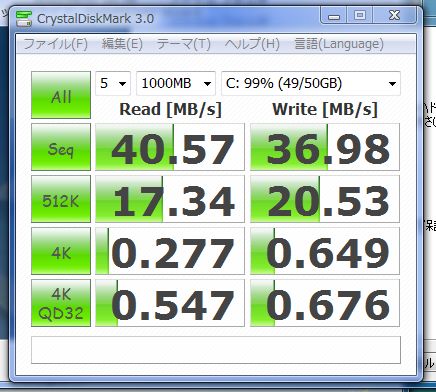Start the 4K QD32 benchmark test
436x392 pixels.
(61, 303)
